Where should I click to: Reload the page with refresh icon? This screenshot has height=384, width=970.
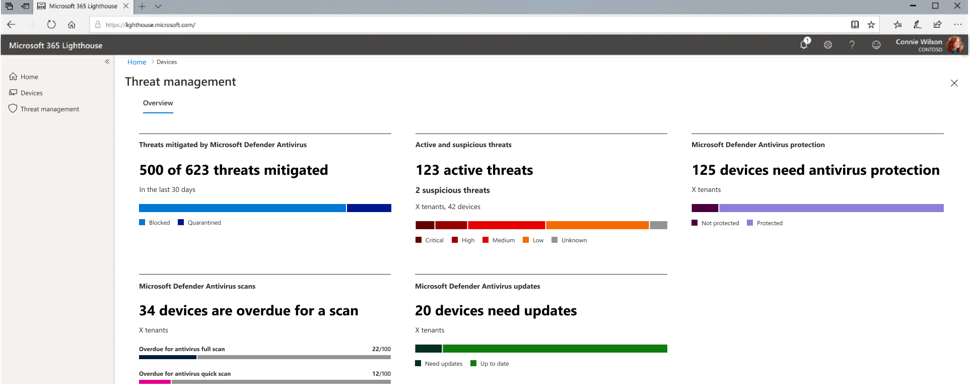click(x=51, y=25)
